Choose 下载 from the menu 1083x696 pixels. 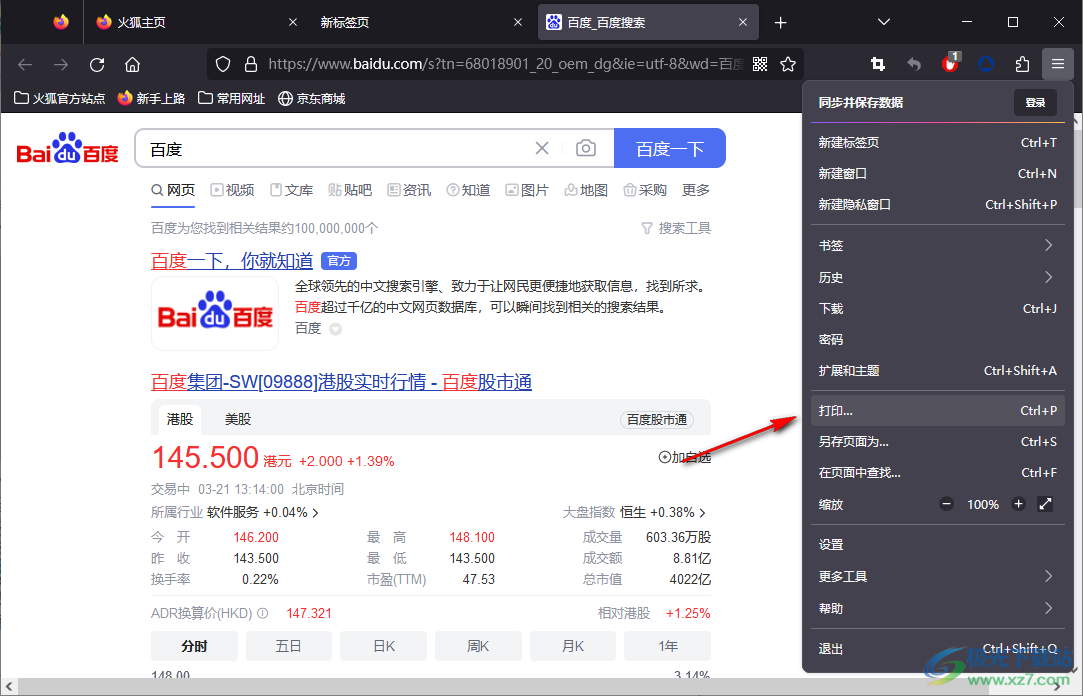coord(937,308)
